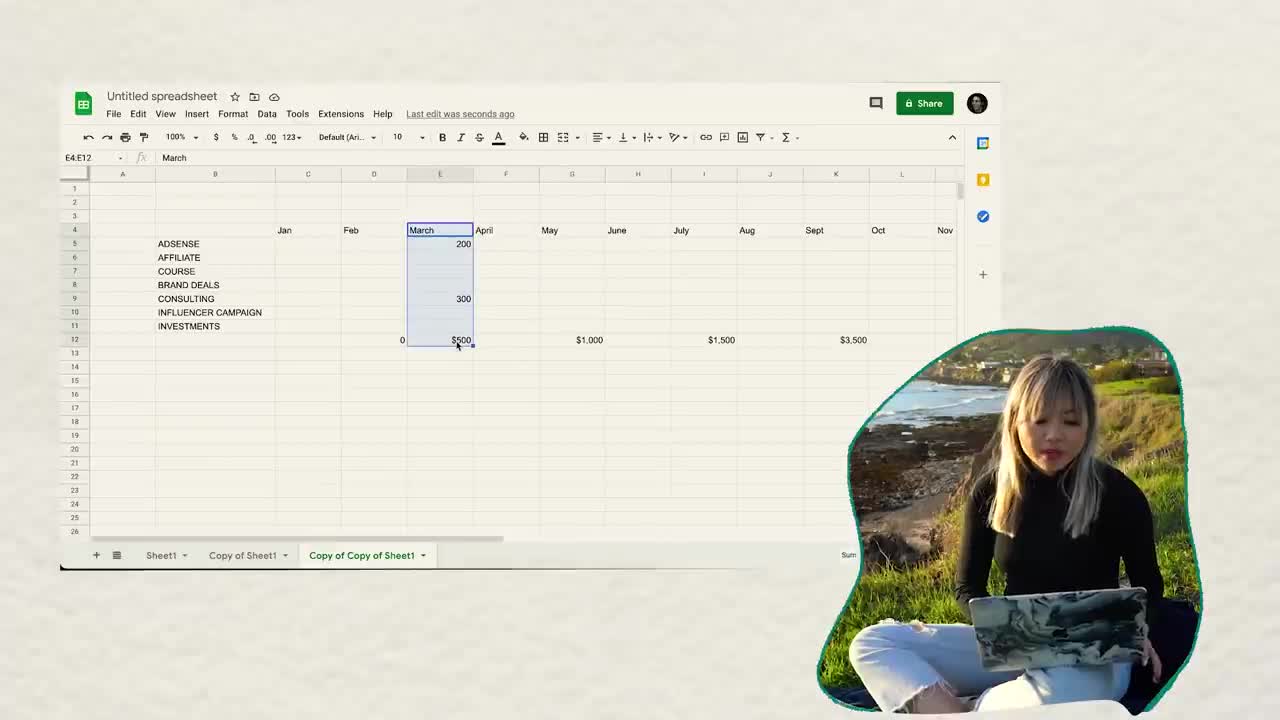The image size is (1280, 720).
Task: Open comment history icon
Action: 876,103
